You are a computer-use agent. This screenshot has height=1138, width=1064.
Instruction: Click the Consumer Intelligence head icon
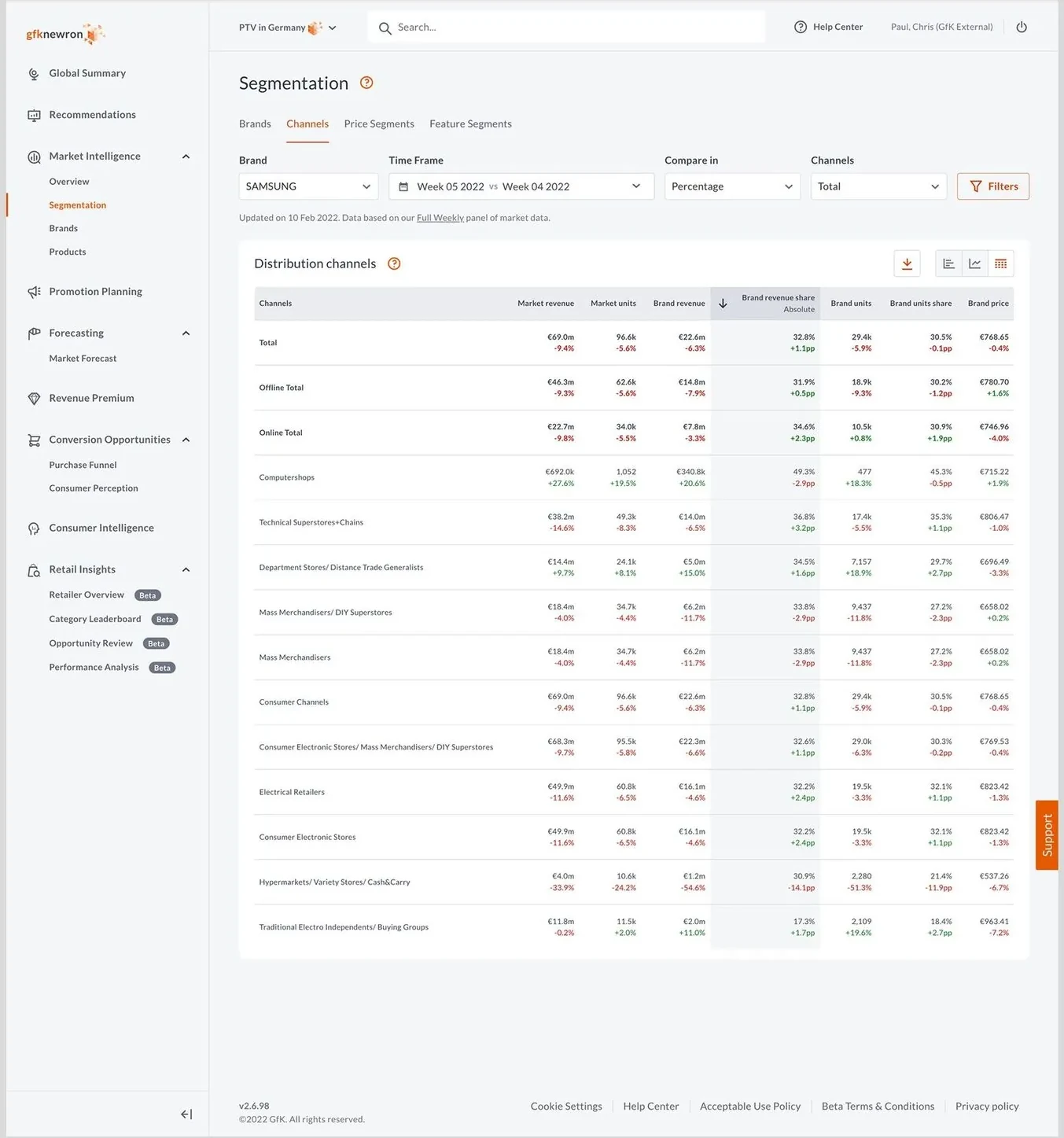[x=34, y=528]
